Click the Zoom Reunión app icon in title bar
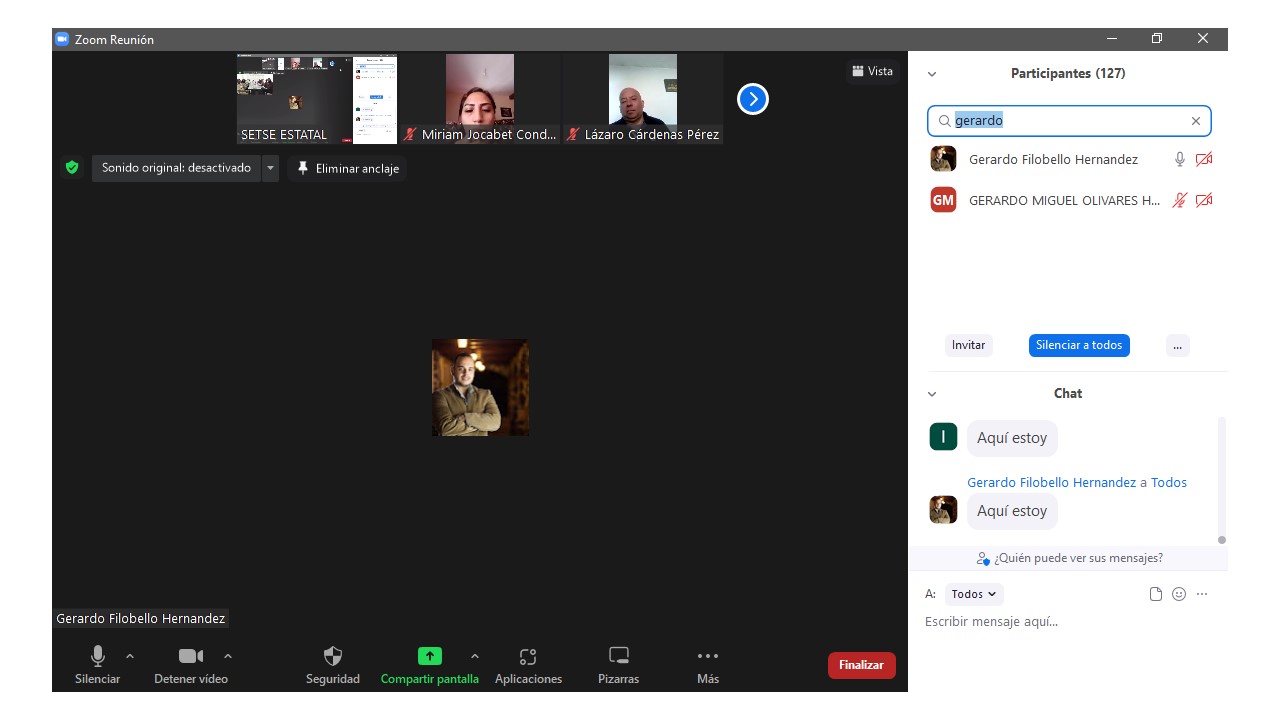1280x720 pixels. click(x=62, y=39)
